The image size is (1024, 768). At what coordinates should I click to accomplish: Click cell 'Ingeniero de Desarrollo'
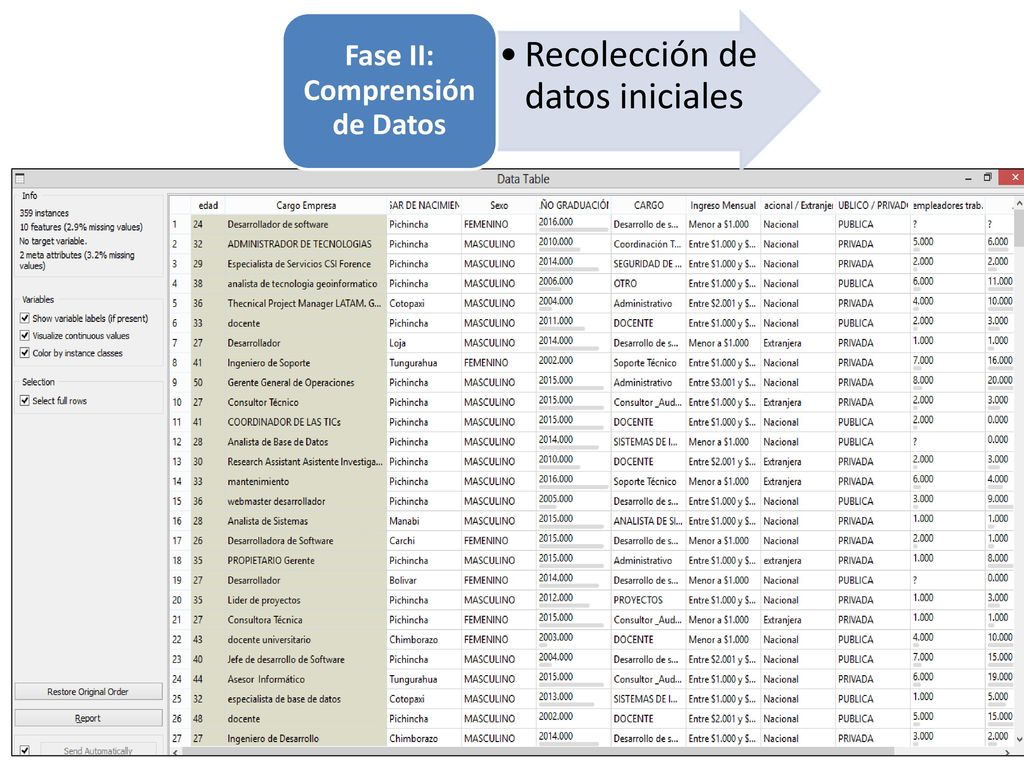pyautogui.click(x=306, y=739)
